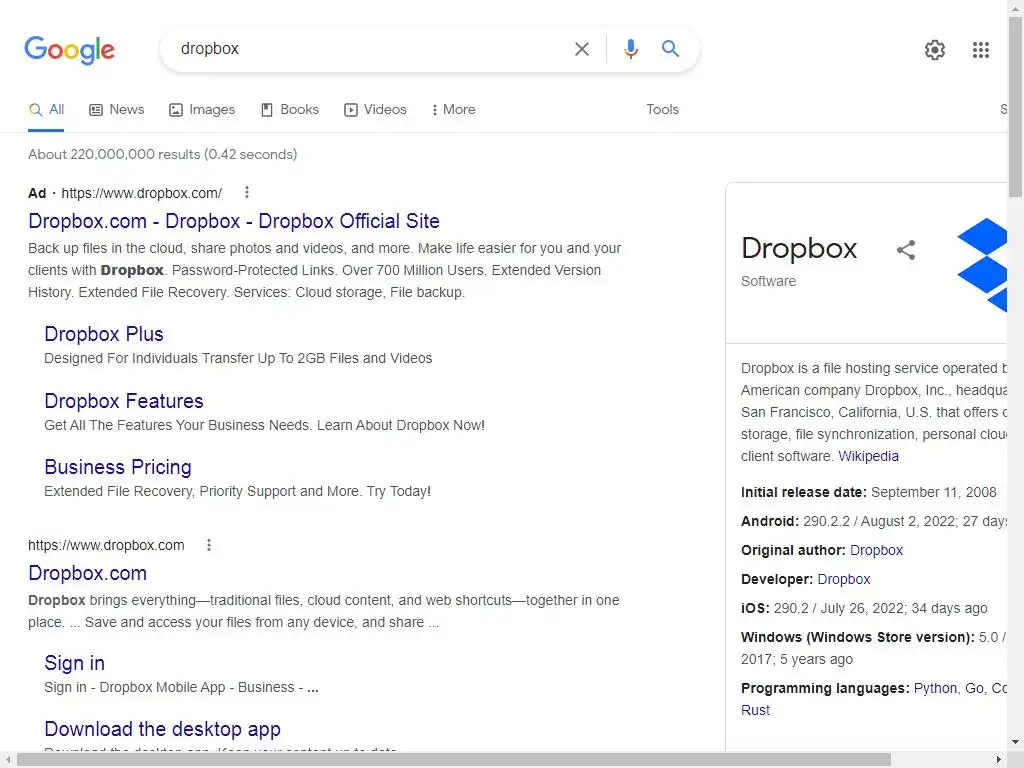This screenshot has width=1024, height=768.
Task: Share the Dropbox knowledge panel
Action: click(x=906, y=249)
